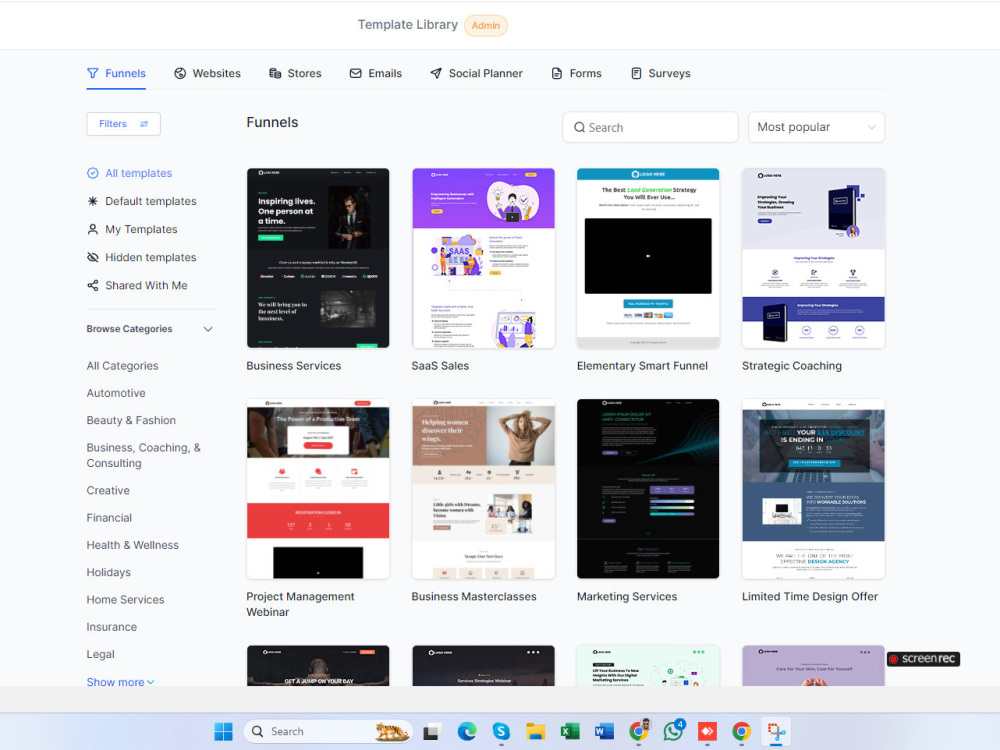Open the Most popular sort dropdown
This screenshot has width=1000, height=750.
click(x=816, y=128)
